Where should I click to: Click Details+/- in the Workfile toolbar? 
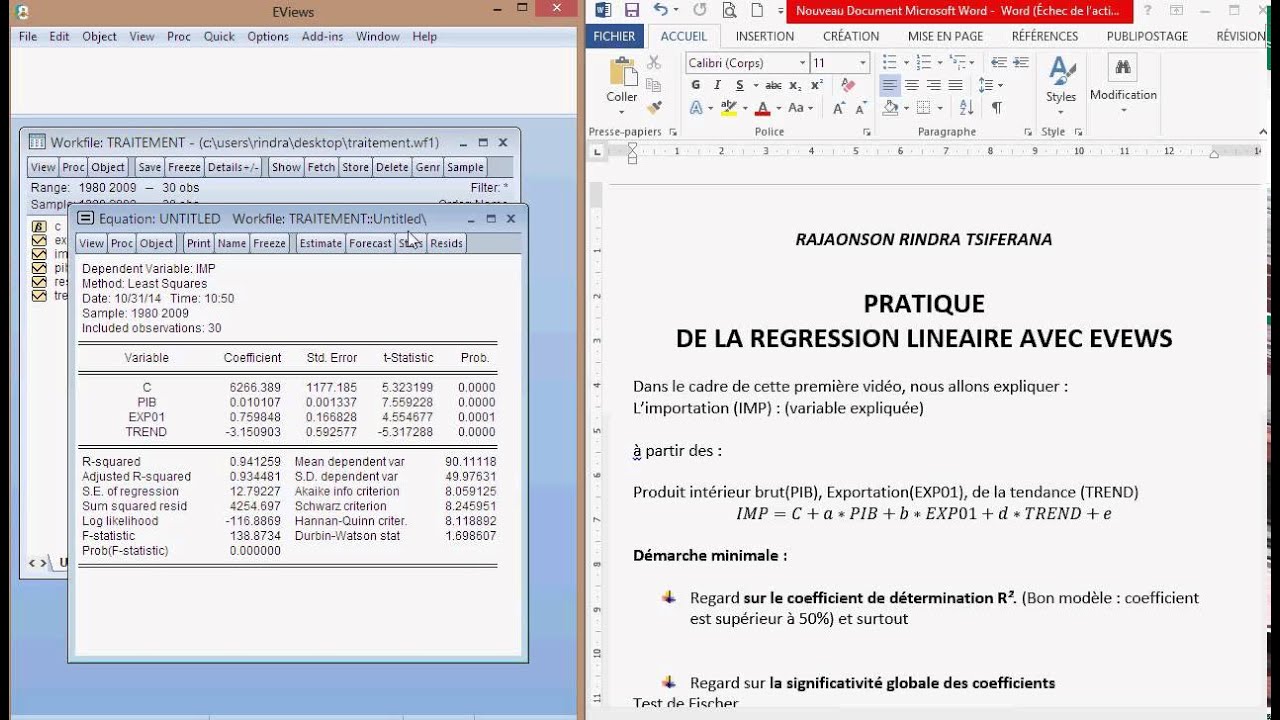(x=233, y=167)
